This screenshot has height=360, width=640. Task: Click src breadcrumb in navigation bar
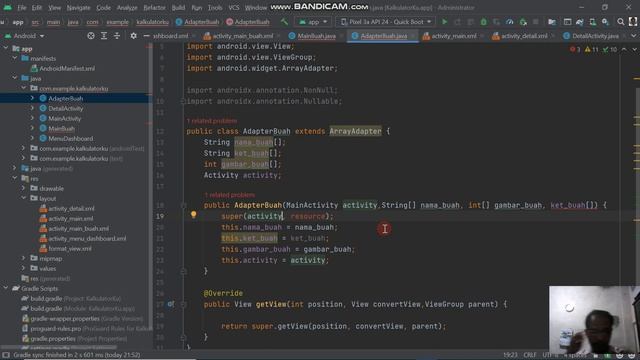[x=36, y=22]
